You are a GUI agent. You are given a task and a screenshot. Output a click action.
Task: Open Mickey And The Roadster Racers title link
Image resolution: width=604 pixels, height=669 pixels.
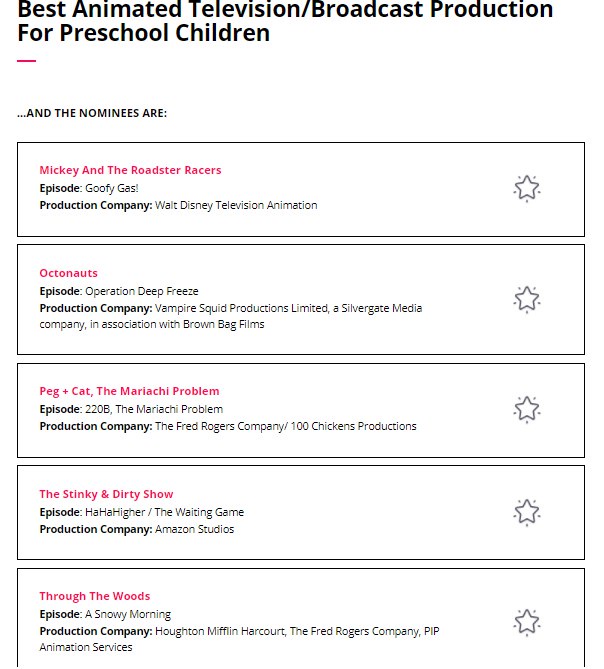(x=130, y=170)
